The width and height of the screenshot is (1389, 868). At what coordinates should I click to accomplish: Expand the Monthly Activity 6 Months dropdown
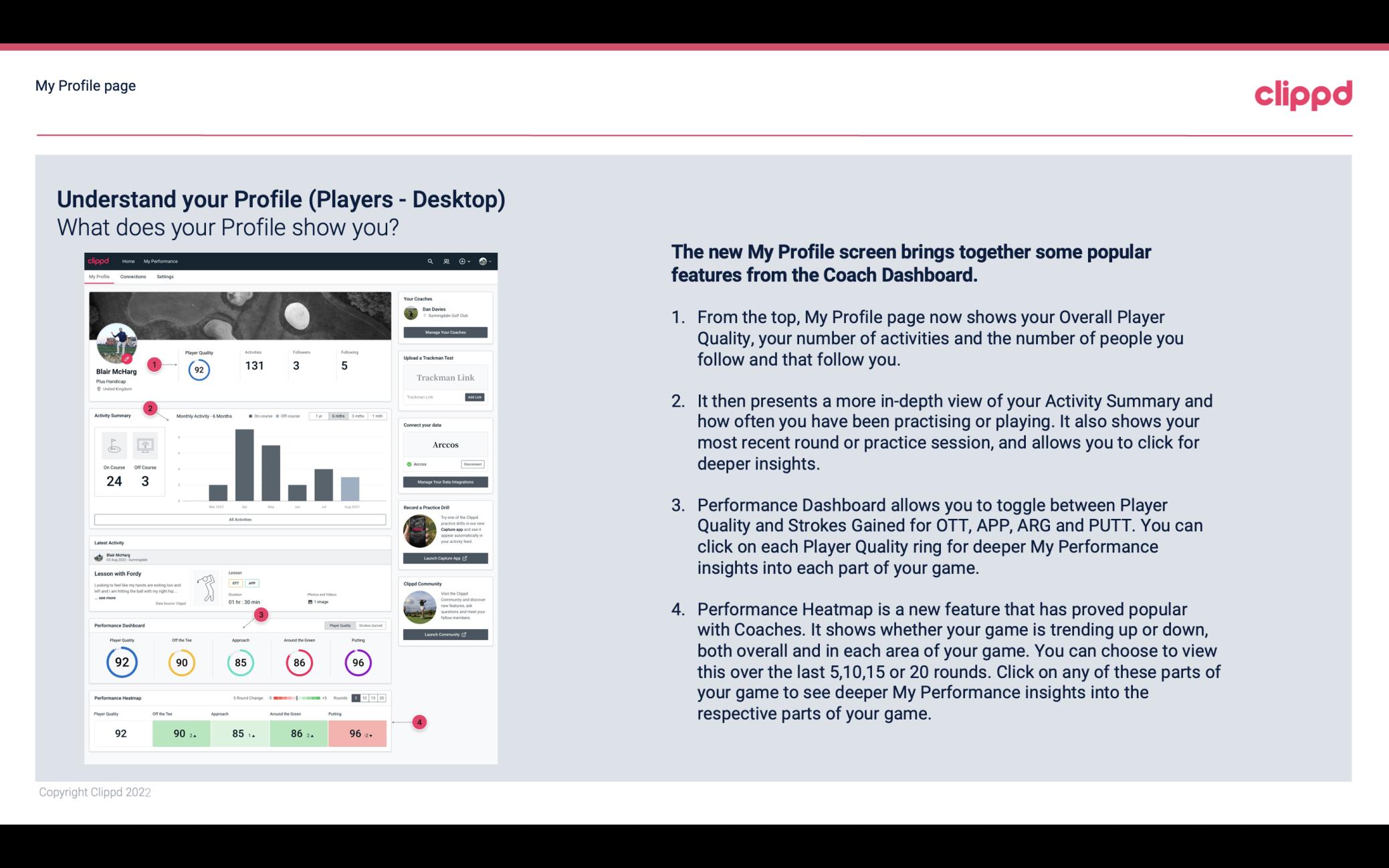(x=339, y=417)
